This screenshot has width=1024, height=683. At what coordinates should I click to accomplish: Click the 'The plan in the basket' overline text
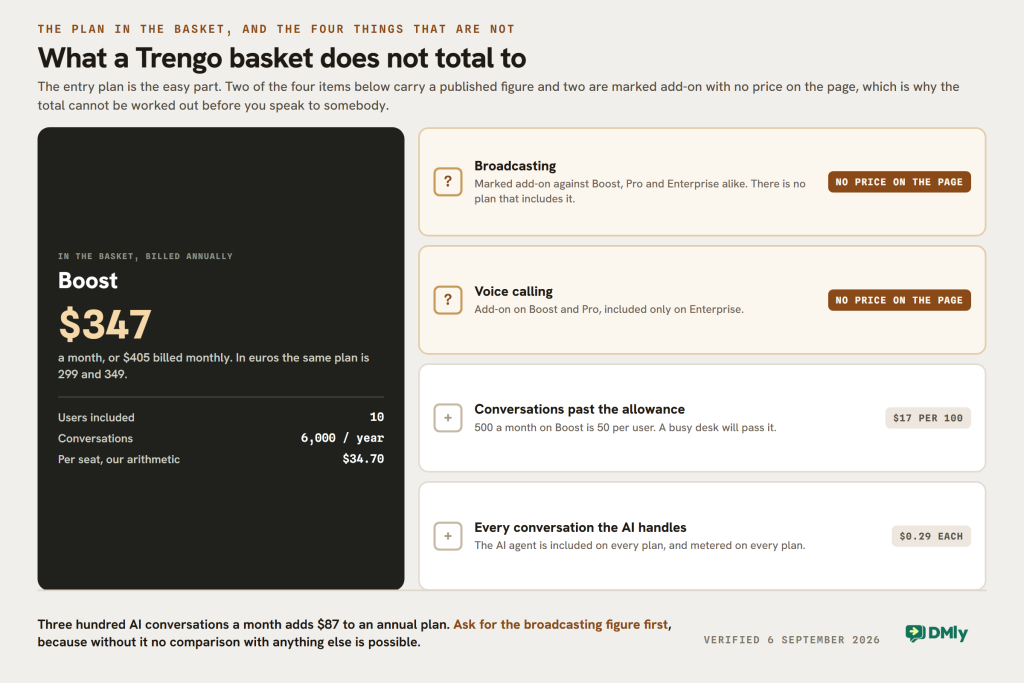tap(276, 29)
